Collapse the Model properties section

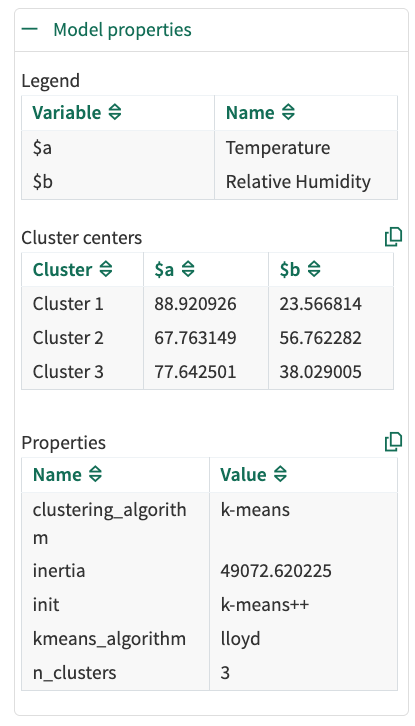(x=30, y=30)
